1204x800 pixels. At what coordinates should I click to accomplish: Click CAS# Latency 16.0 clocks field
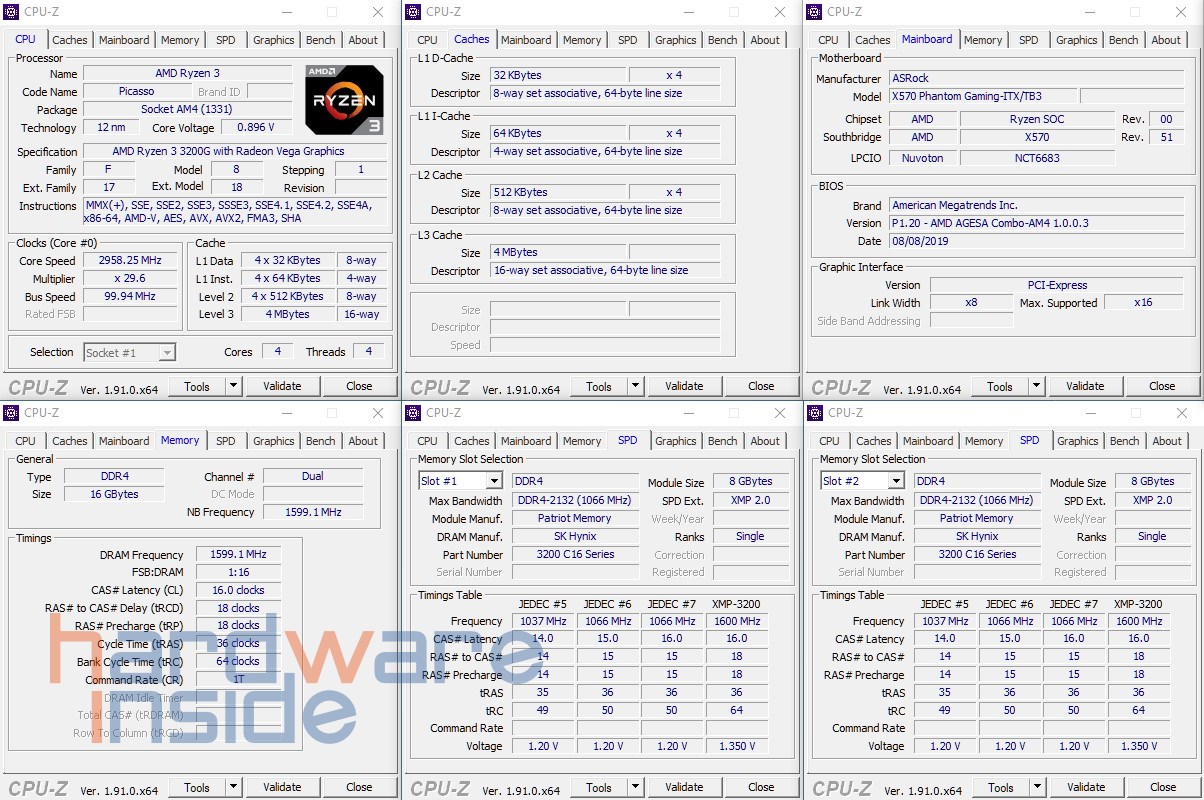pos(238,590)
